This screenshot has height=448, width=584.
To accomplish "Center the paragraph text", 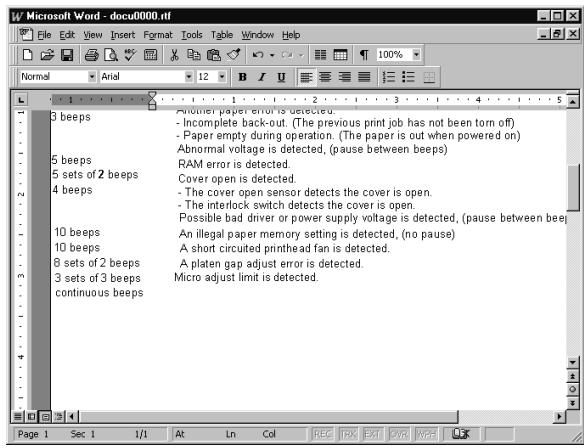I will point(325,77).
